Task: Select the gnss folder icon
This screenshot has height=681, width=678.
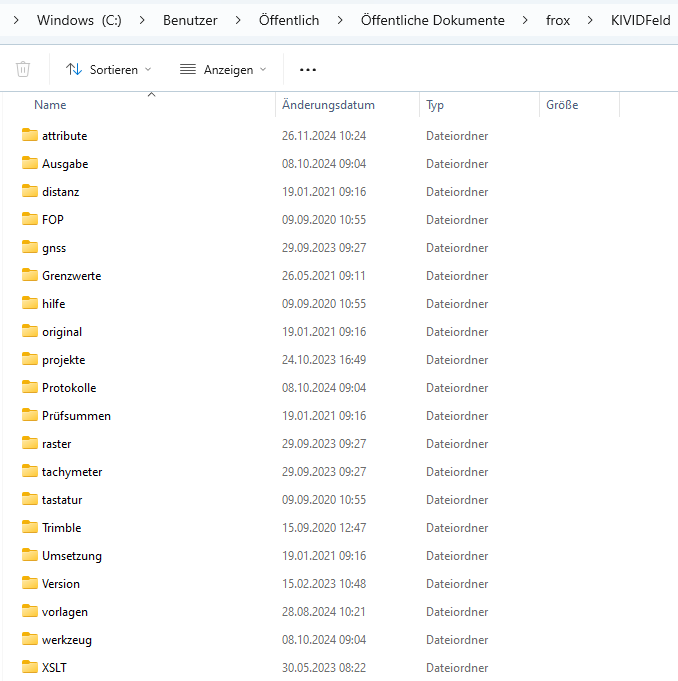Action: [30, 248]
